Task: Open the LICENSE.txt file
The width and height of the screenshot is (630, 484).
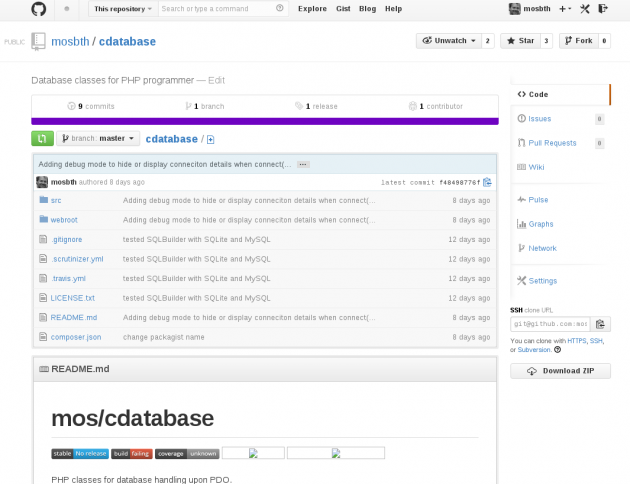Action: coord(73,298)
